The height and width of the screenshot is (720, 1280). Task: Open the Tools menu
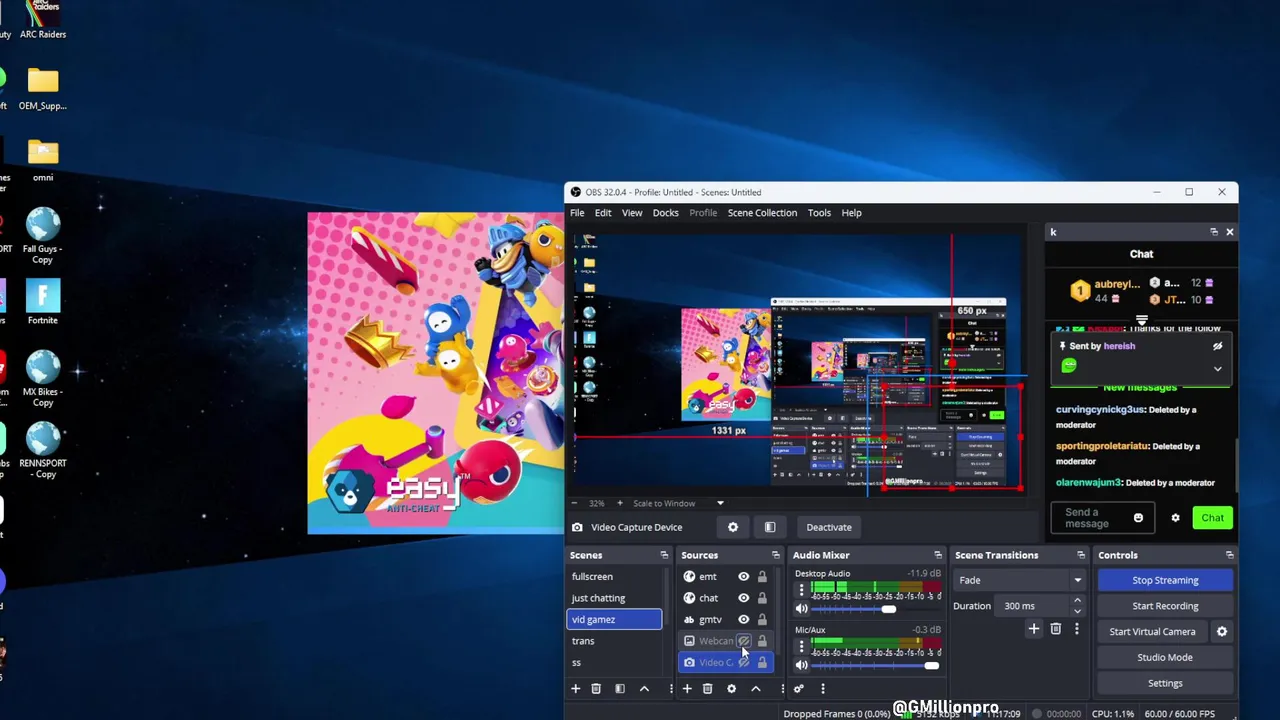(819, 213)
